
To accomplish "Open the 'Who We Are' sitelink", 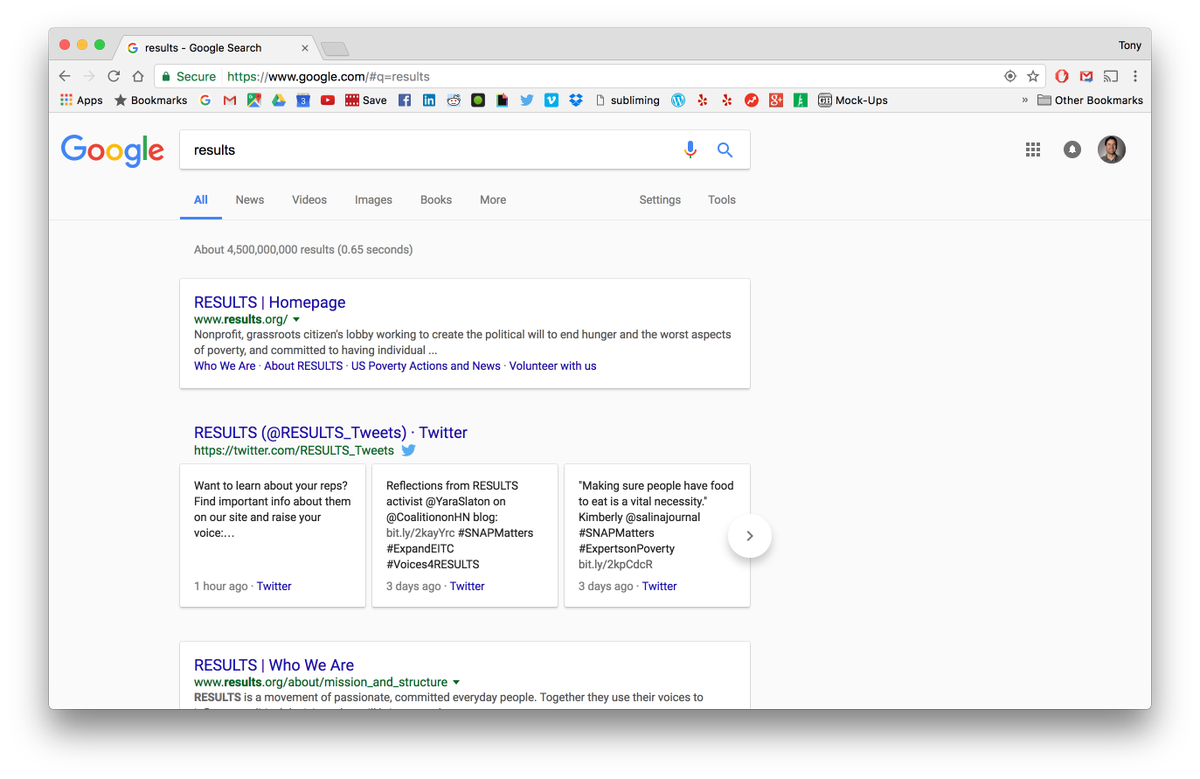I will pos(225,366).
